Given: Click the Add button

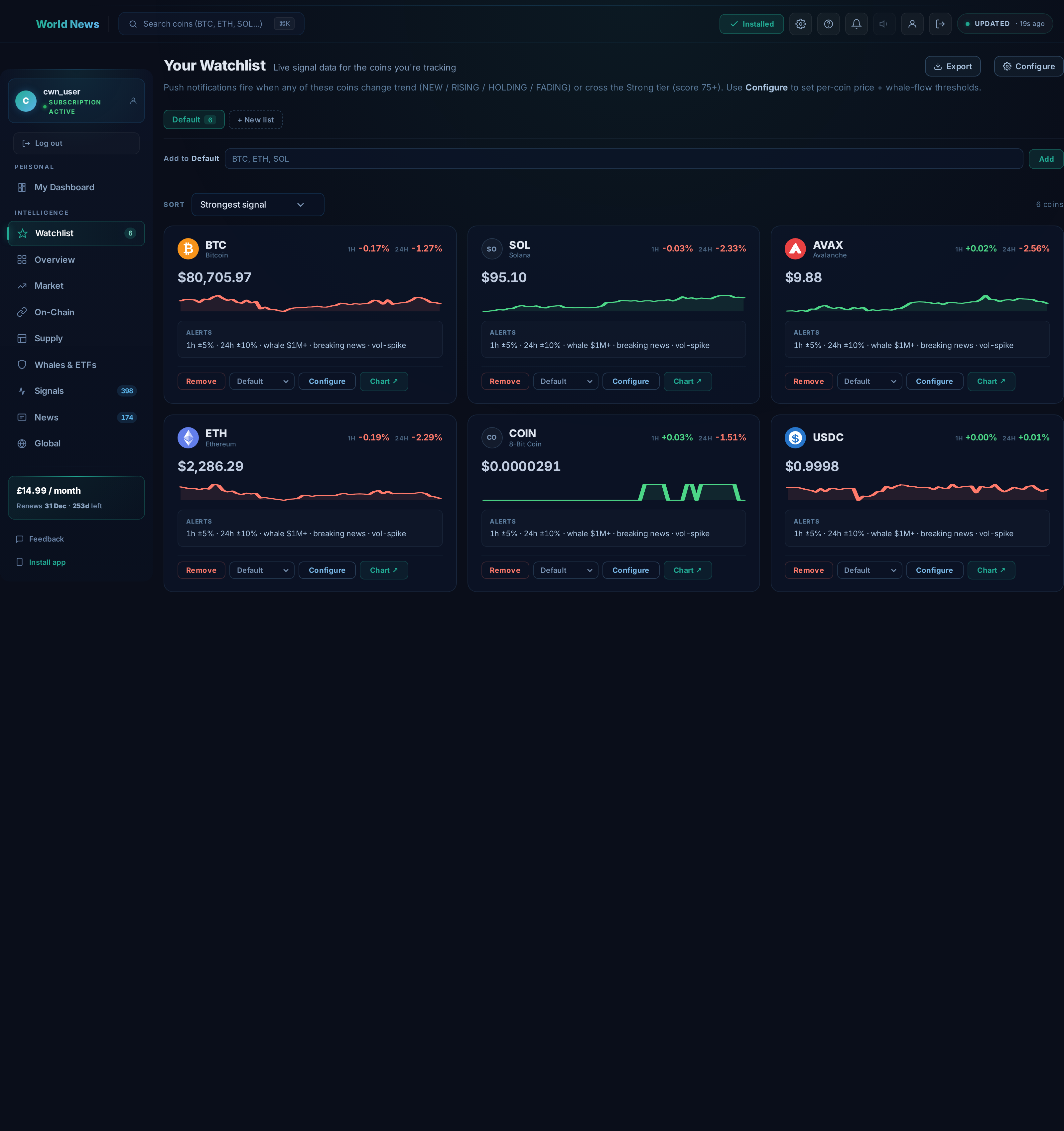Looking at the screenshot, I should click(1046, 159).
